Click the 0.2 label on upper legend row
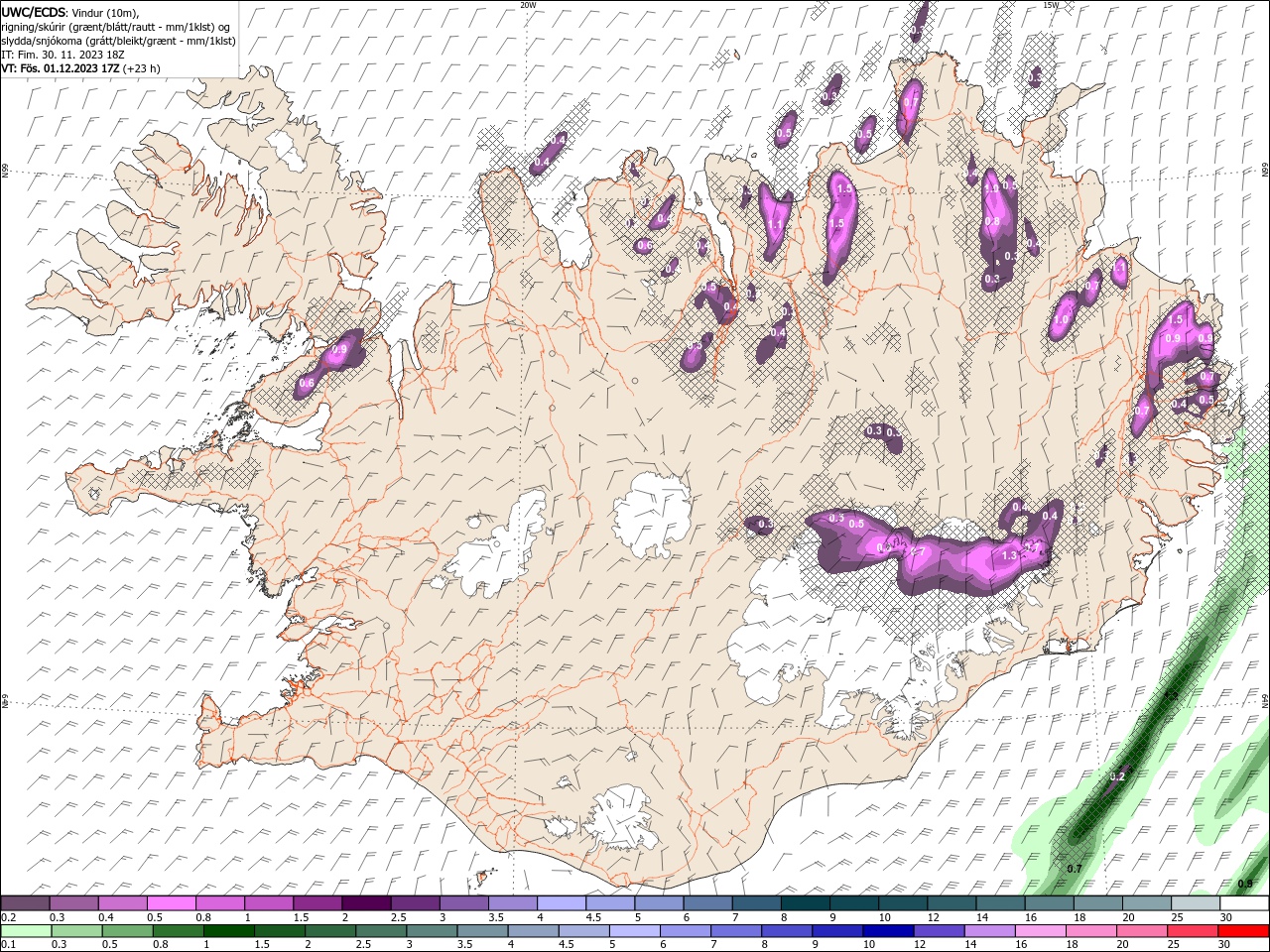 point(8,917)
